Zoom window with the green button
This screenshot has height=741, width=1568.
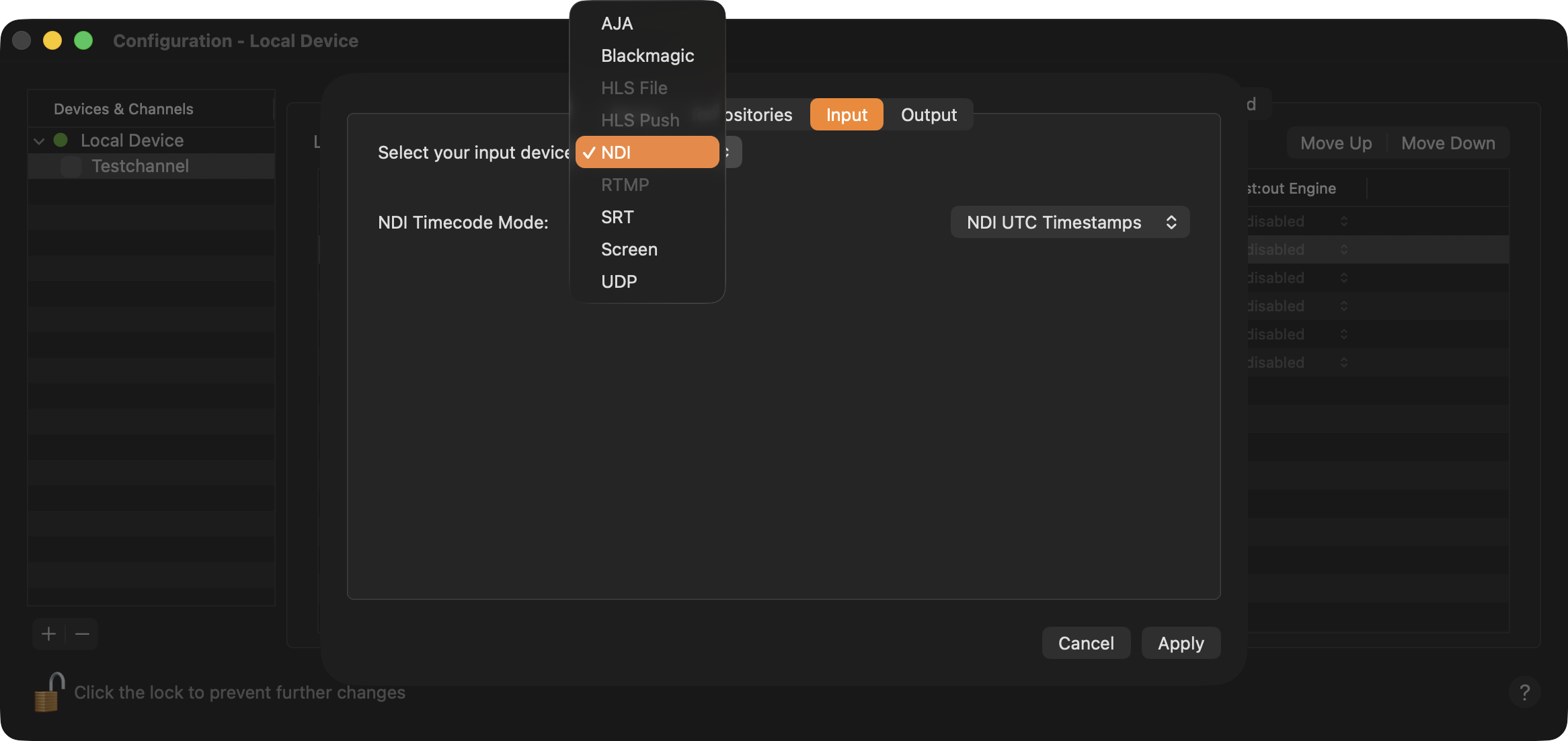83,40
